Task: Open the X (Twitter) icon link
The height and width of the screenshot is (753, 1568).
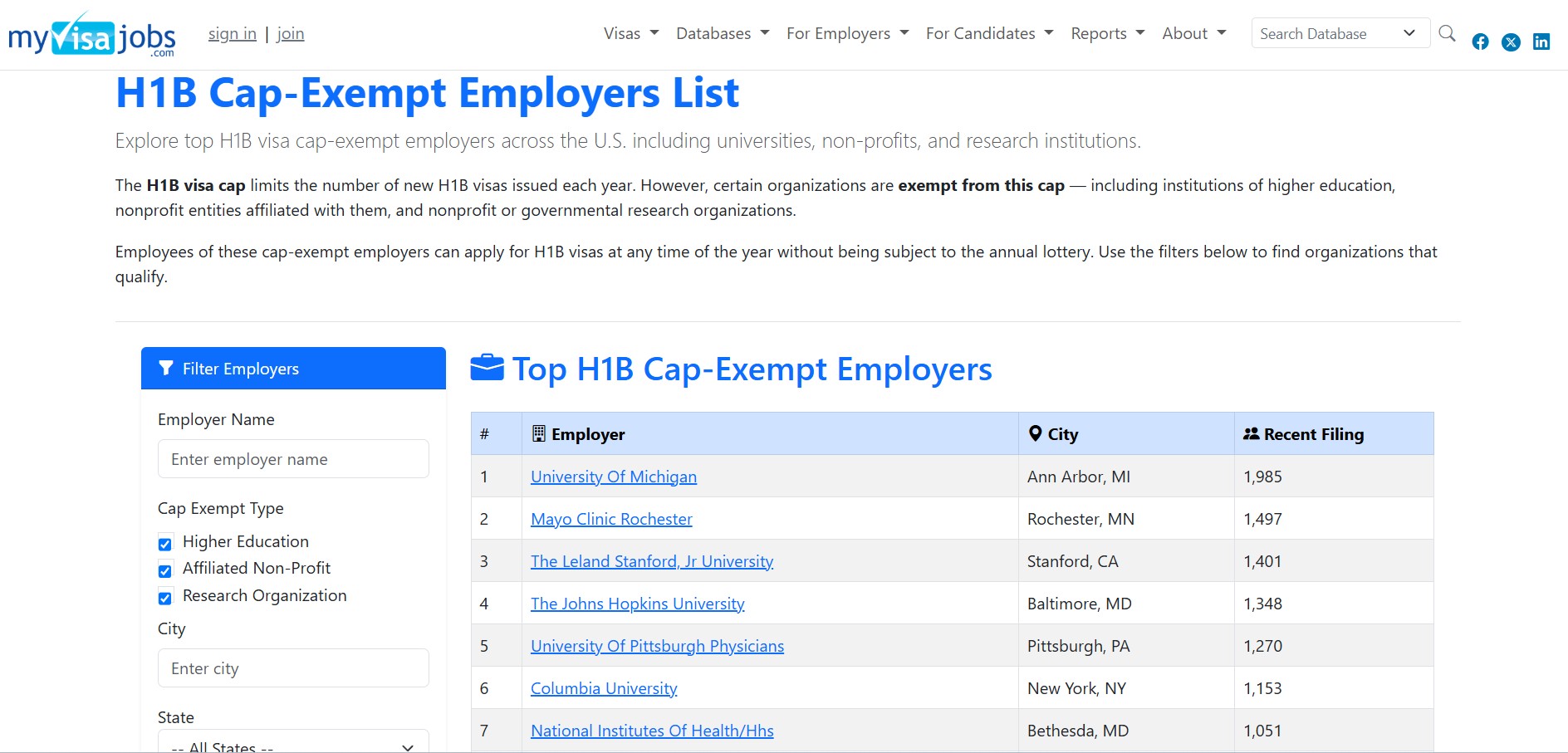Action: [1511, 42]
